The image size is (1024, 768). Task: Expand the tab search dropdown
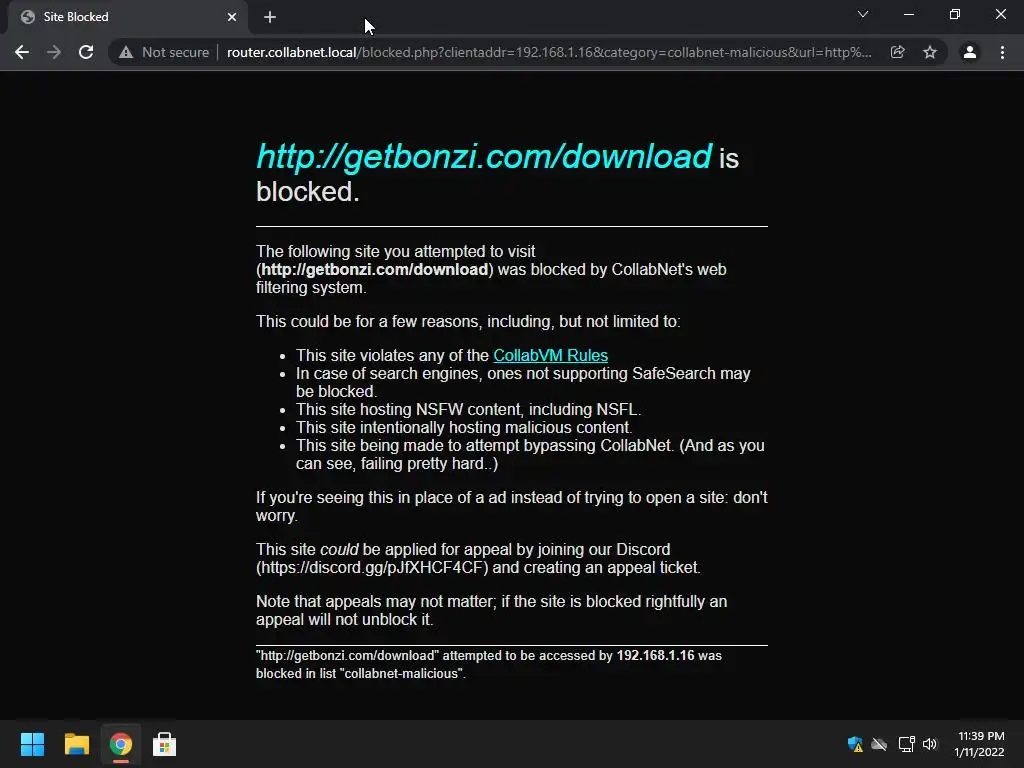pyautogui.click(x=863, y=14)
